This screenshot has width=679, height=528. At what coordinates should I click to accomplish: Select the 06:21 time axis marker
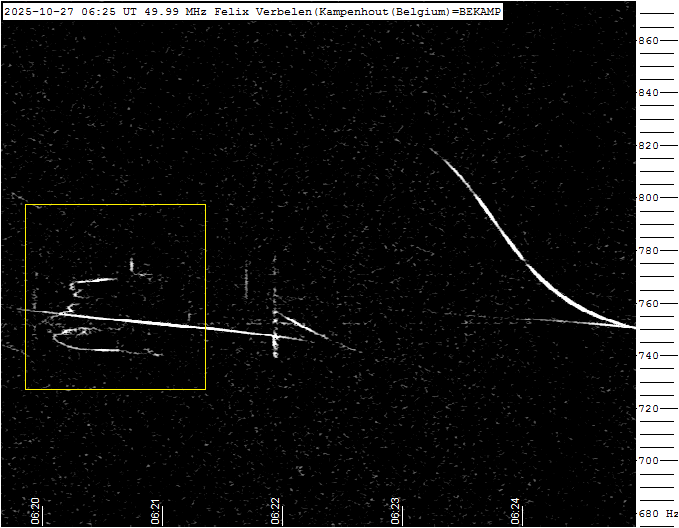tap(156, 511)
